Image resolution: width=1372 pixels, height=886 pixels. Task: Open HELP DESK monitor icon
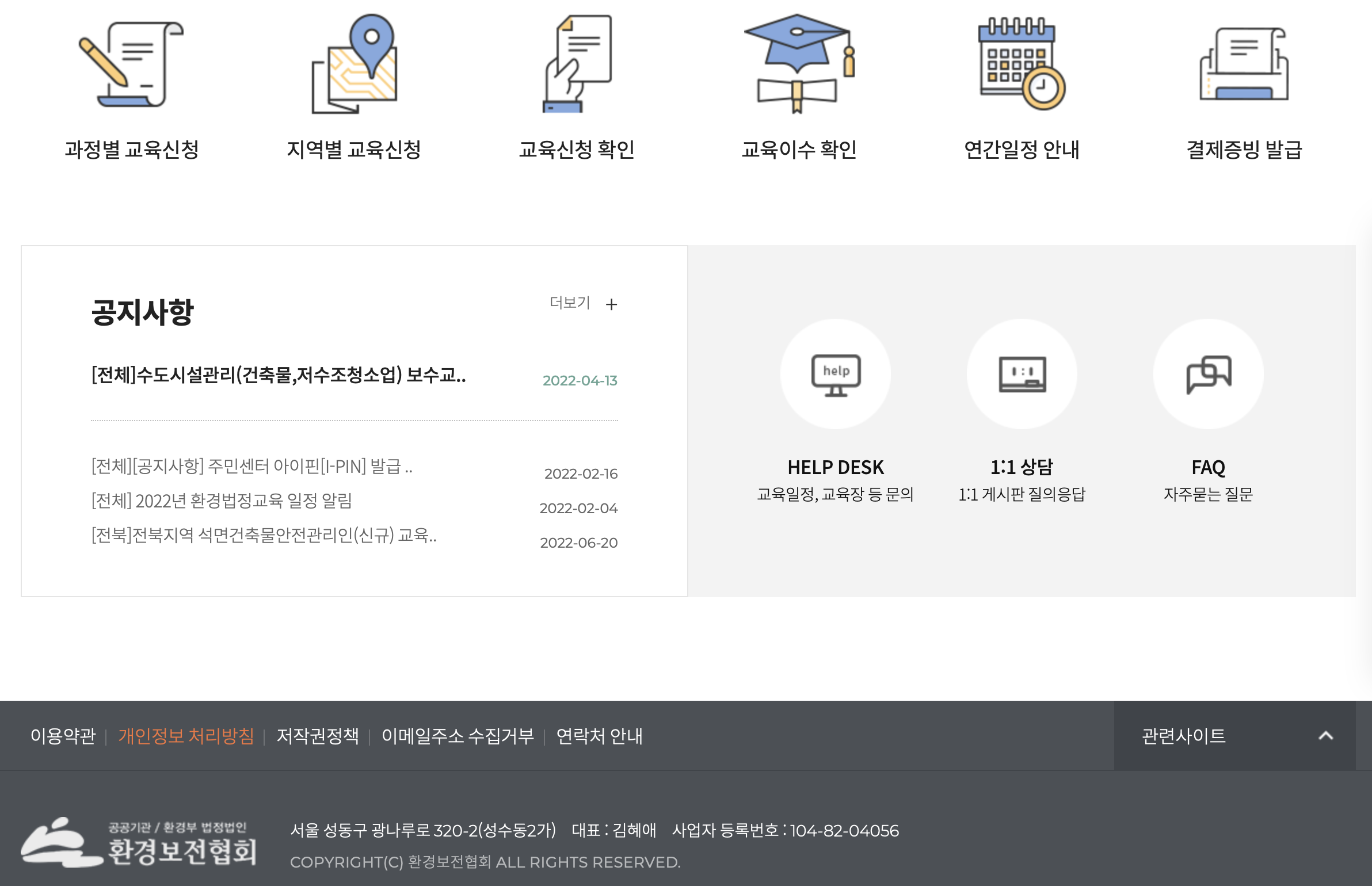(x=836, y=373)
